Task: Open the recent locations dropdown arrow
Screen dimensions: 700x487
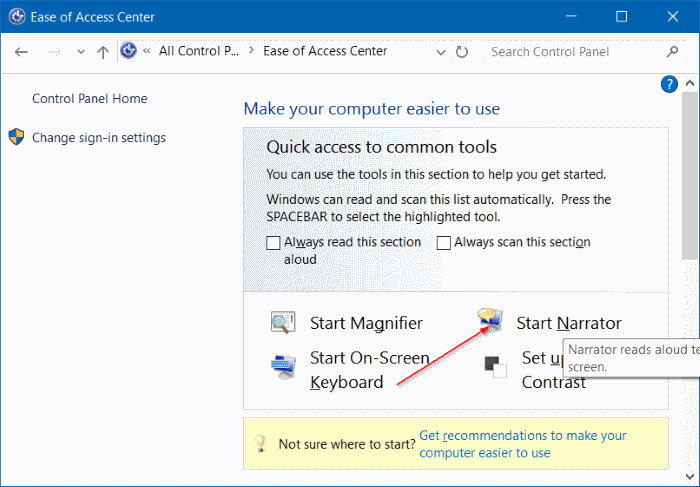Action: (81, 52)
